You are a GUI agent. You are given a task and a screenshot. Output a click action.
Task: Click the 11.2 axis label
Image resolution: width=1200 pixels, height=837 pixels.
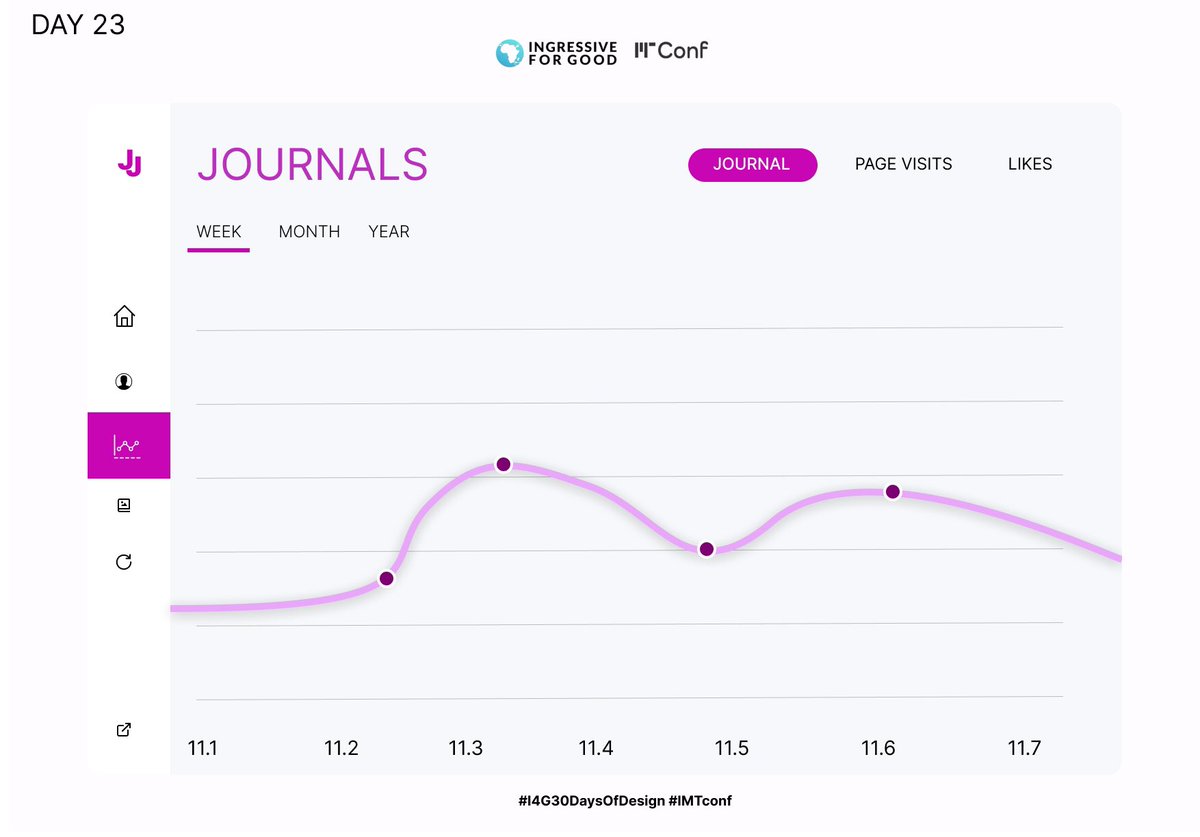point(341,748)
